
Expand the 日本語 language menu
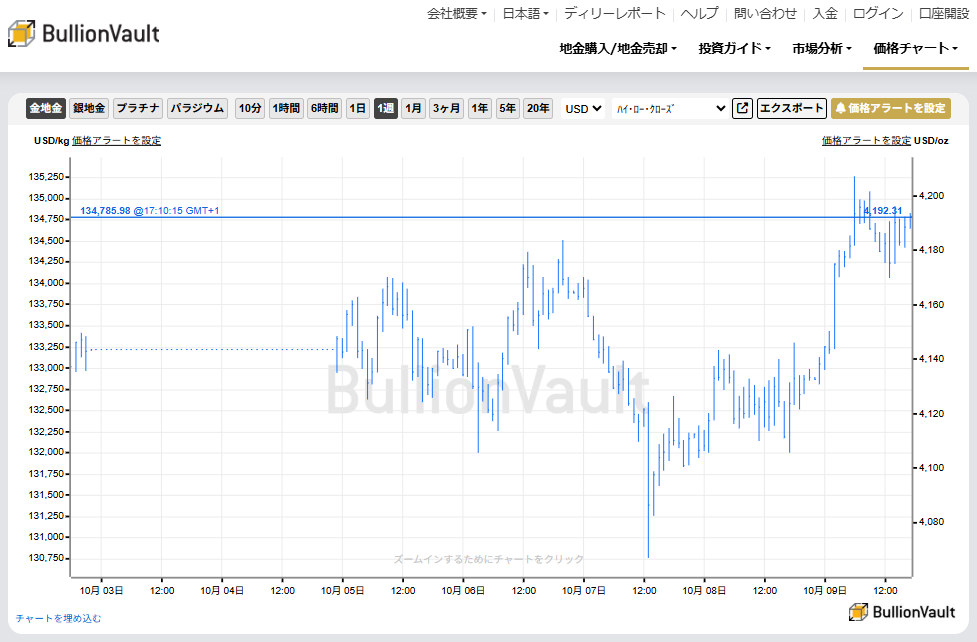pyautogui.click(x=525, y=13)
